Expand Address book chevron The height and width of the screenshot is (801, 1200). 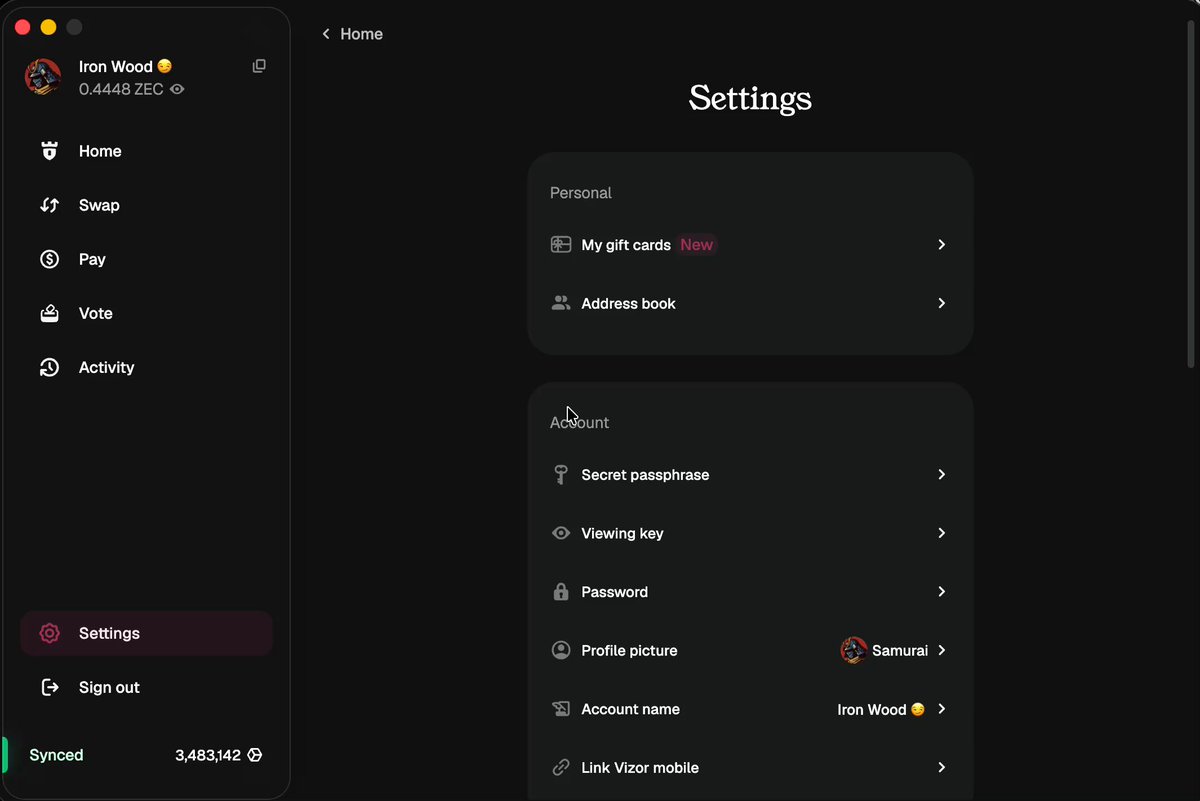click(x=941, y=303)
